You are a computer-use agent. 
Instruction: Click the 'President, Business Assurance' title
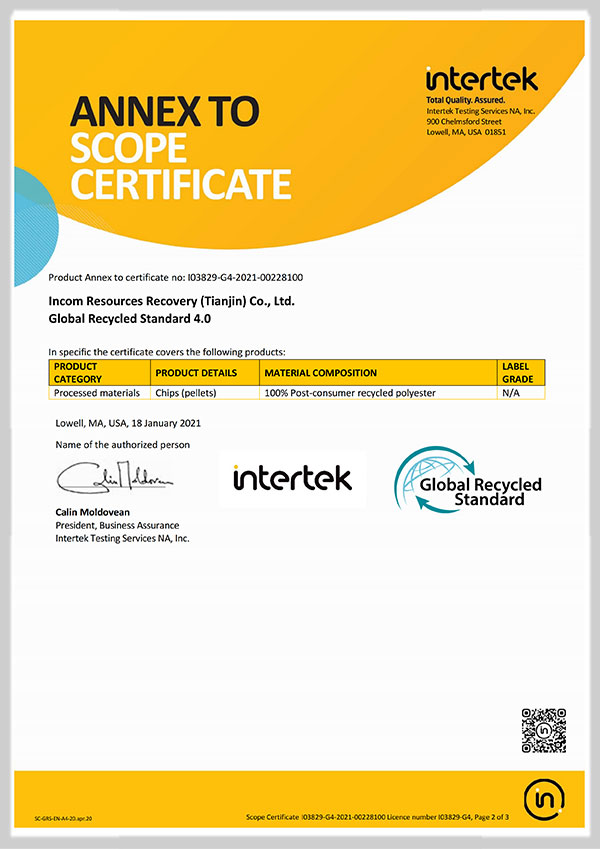117,526
